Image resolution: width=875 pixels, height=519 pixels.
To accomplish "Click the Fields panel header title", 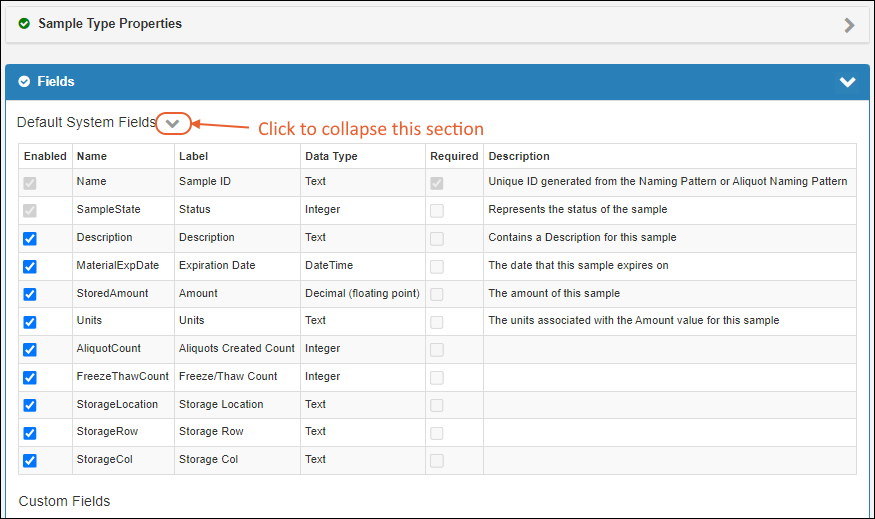I will (56, 82).
